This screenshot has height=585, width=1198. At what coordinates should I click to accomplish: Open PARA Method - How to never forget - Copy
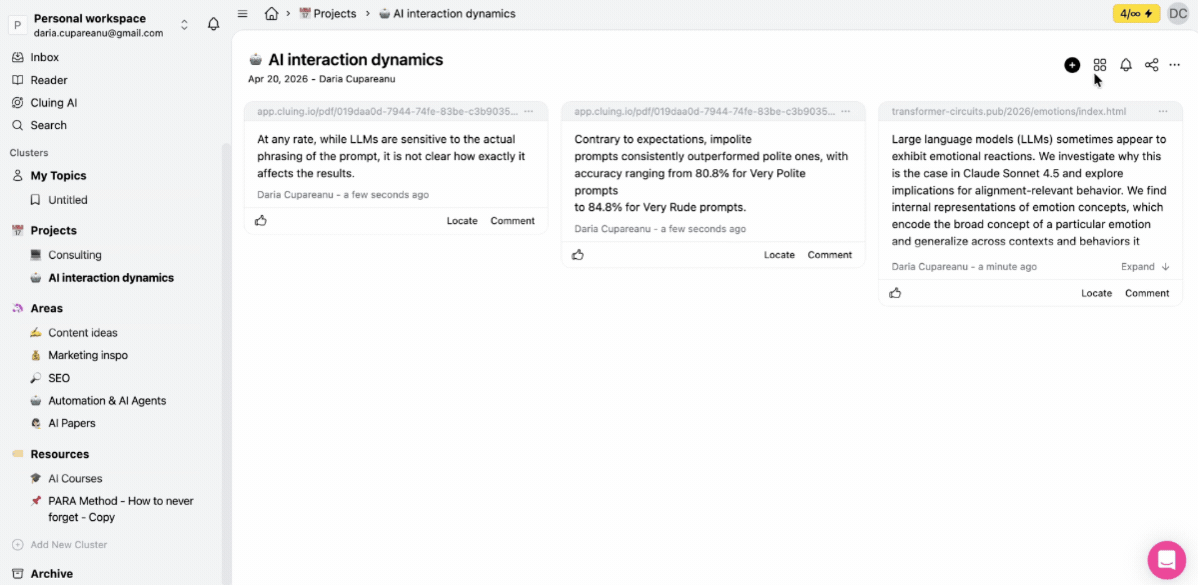(122, 509)
